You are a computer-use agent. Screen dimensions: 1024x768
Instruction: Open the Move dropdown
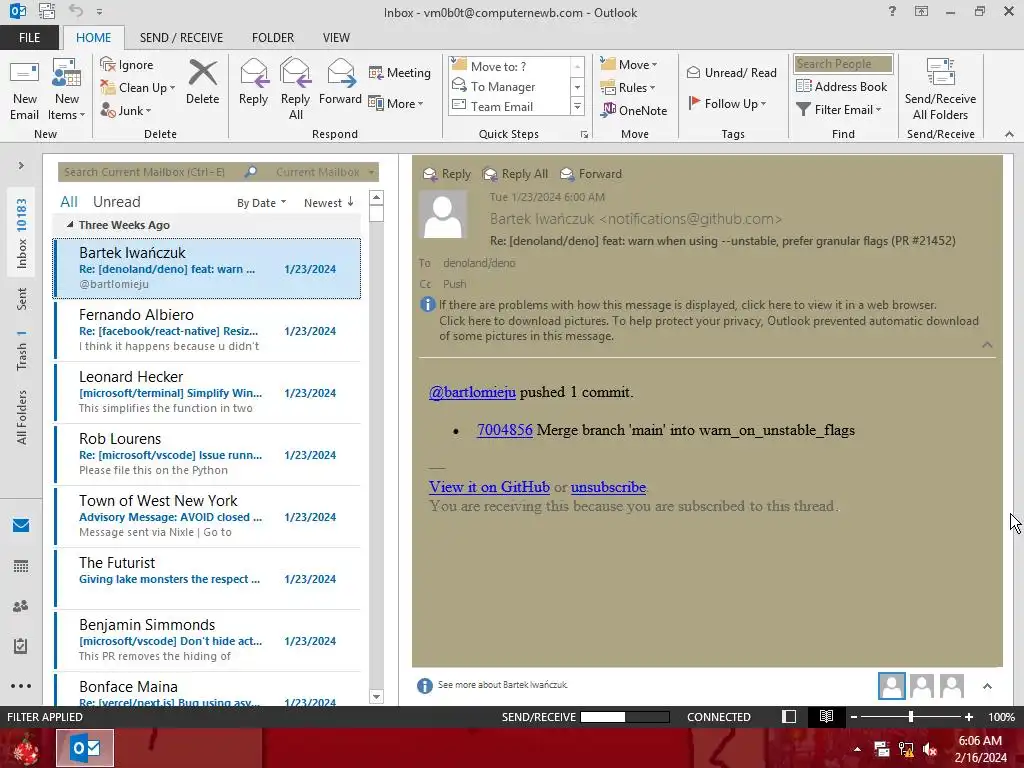629,64
